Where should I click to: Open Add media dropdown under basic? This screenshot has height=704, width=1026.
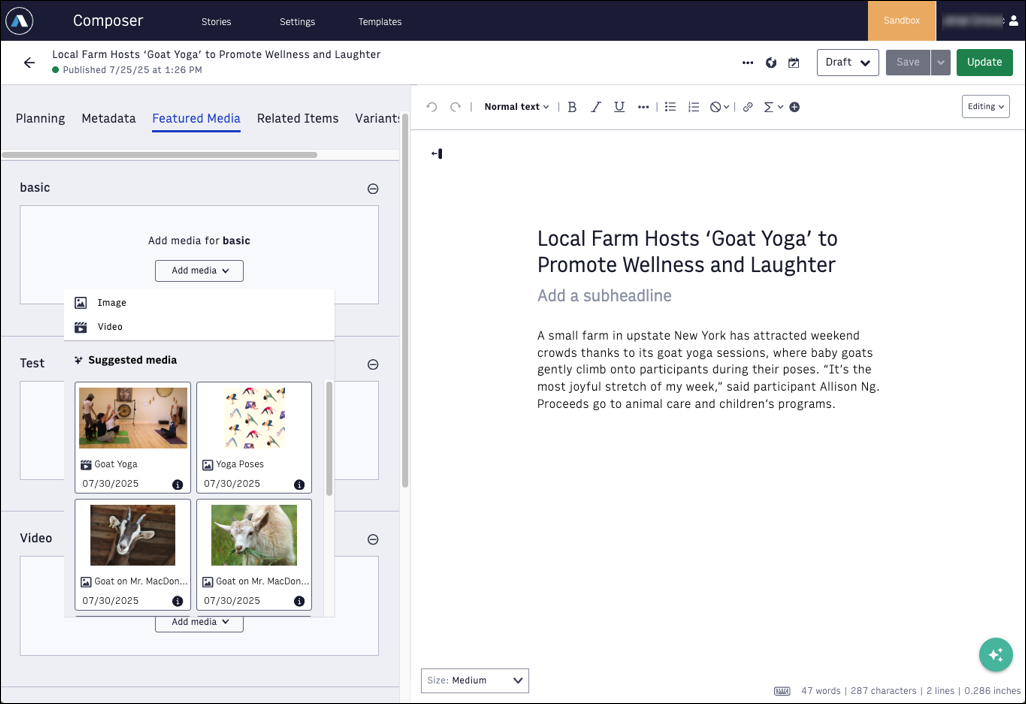click(x=199, y=271)
